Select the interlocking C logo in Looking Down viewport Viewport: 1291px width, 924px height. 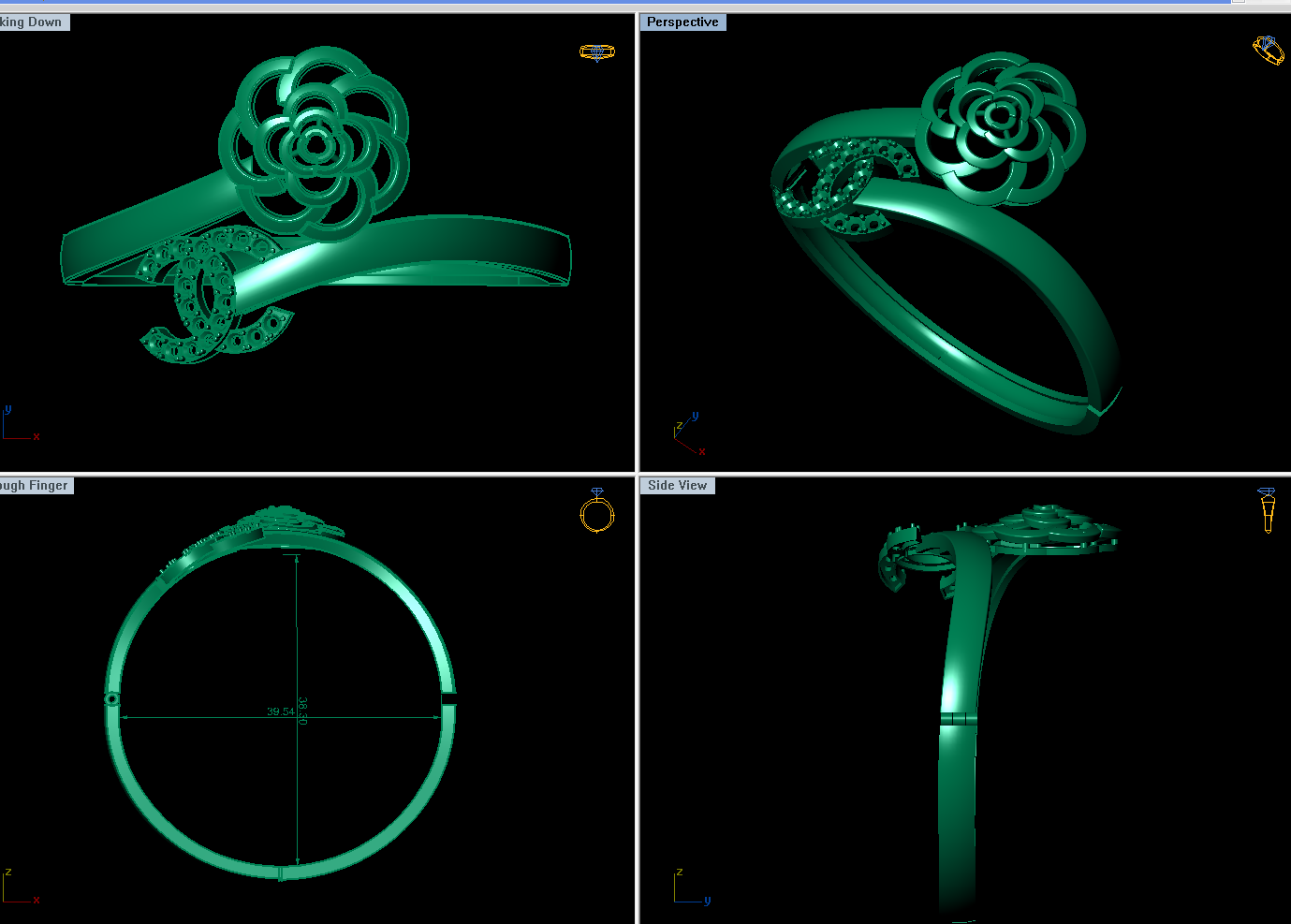(215, 295)
